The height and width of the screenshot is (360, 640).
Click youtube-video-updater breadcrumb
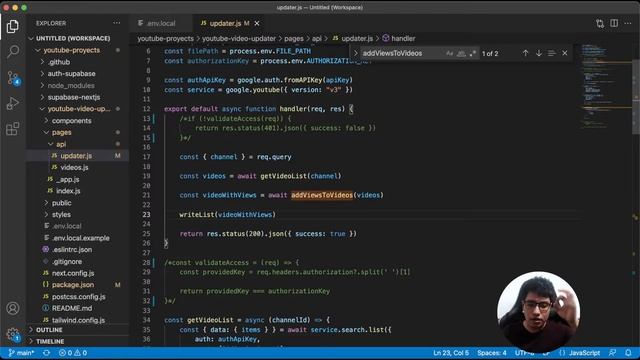point(239,38)
